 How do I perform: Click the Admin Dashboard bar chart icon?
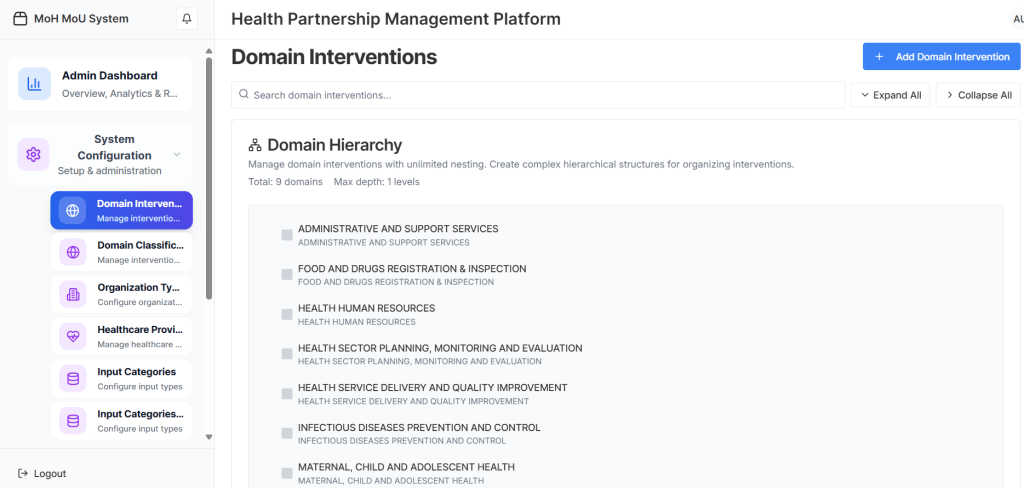[34, 84]
